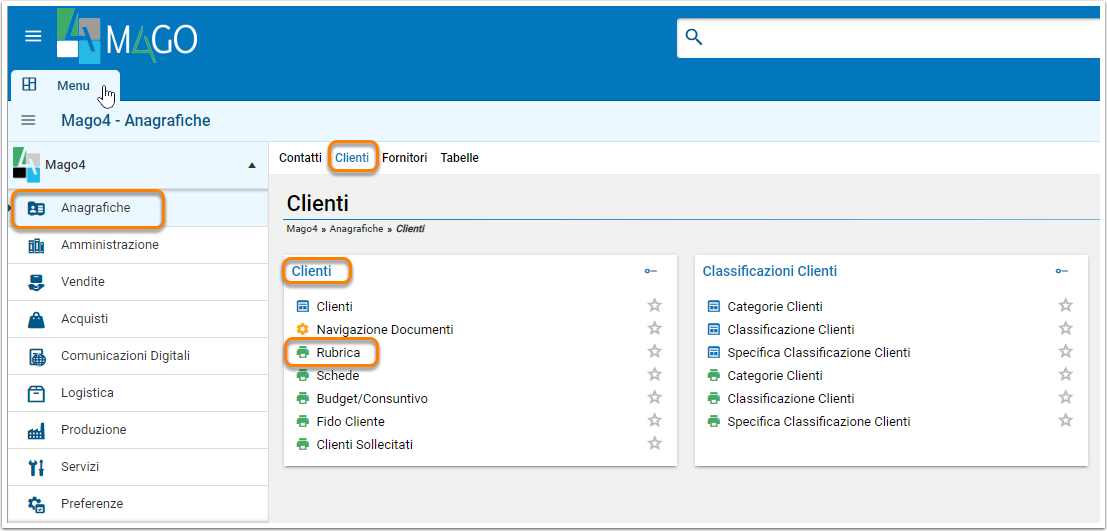
Task: Favorite Navigazione Documenti with its star
Action: [654, 328]
